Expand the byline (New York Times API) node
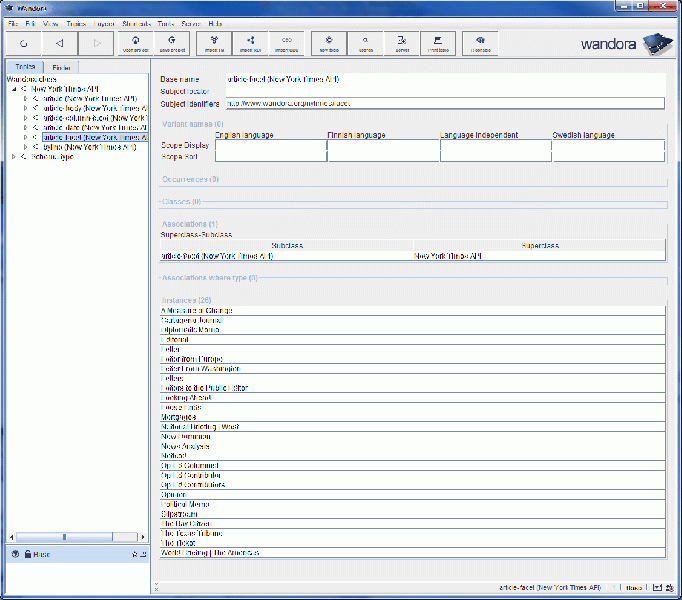This screenshot has width=682, height=600. pyautogui.click(x=24, y=147)
